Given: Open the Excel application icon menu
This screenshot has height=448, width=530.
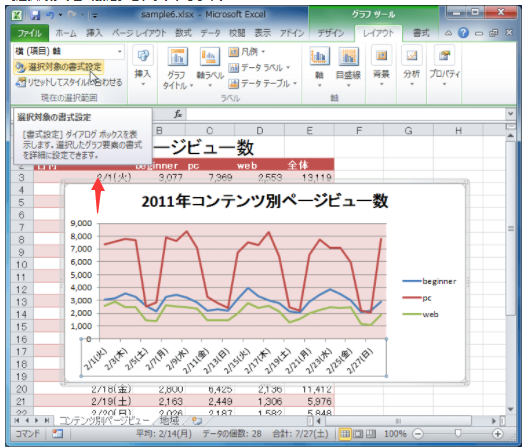Looking at the screenshot, I should pos(17,15).
